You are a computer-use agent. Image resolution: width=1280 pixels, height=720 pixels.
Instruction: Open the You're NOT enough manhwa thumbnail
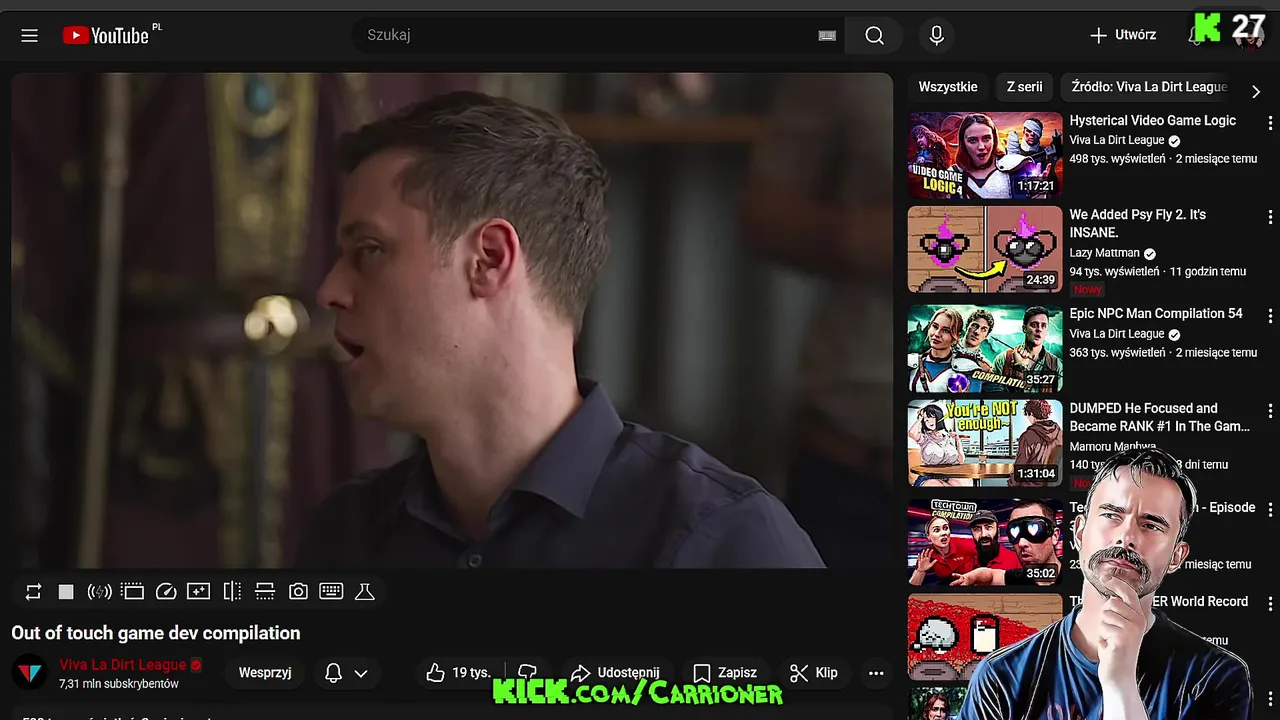click(985, 443)
